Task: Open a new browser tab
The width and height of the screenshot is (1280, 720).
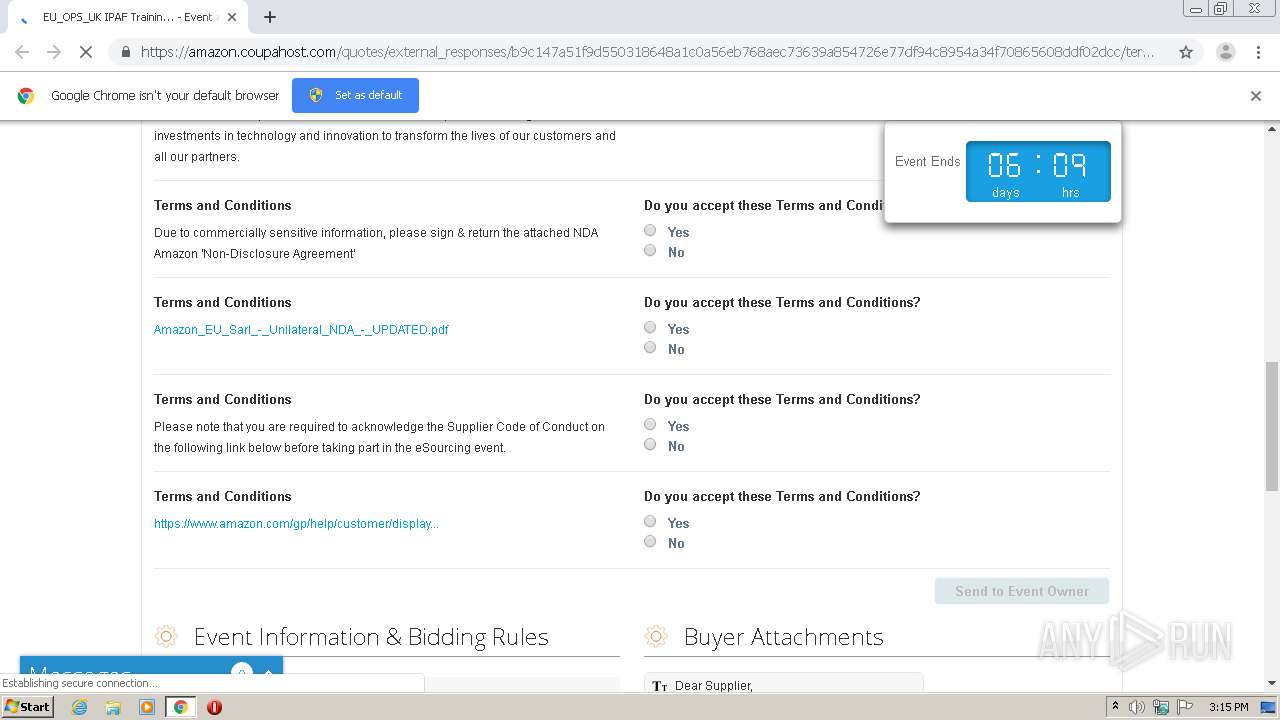Action: click(x=270, y=17)
